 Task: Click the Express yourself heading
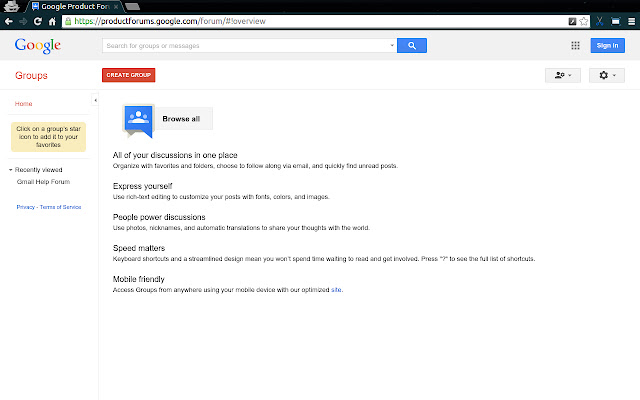[x=142, y=186]
